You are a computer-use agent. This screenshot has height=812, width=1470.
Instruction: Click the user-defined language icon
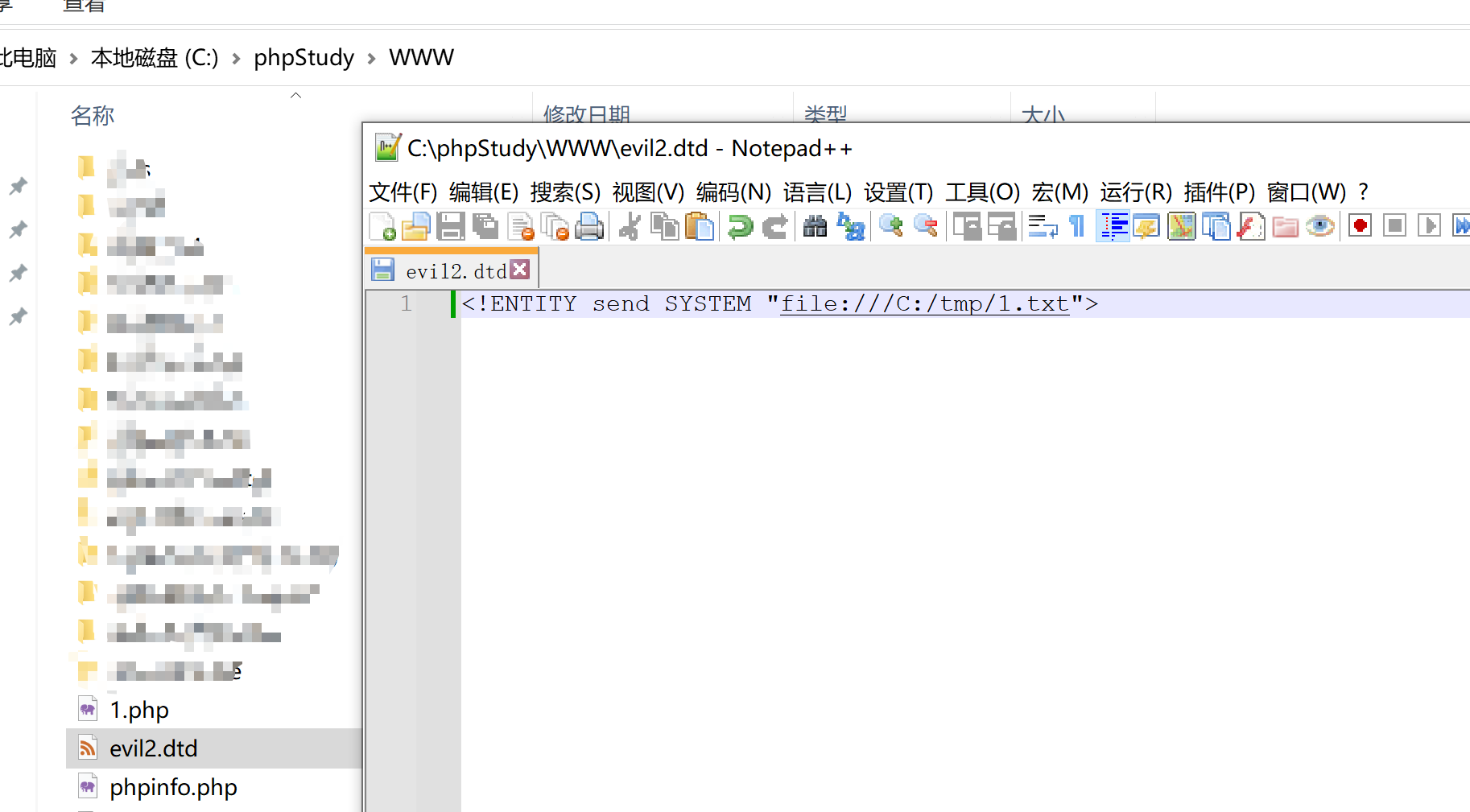click(x=1146, y=227)
